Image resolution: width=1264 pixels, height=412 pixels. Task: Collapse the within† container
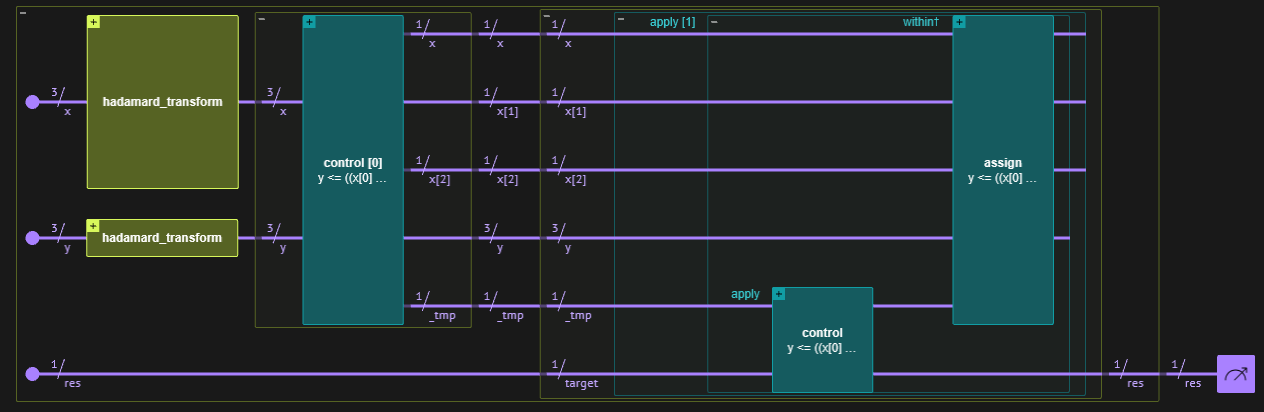point(714,21)
